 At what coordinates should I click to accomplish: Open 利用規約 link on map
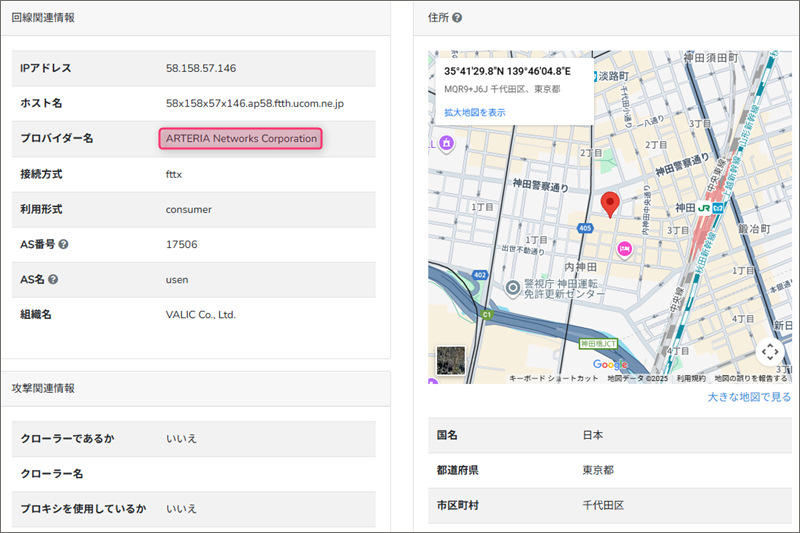[x=691, y=378]
